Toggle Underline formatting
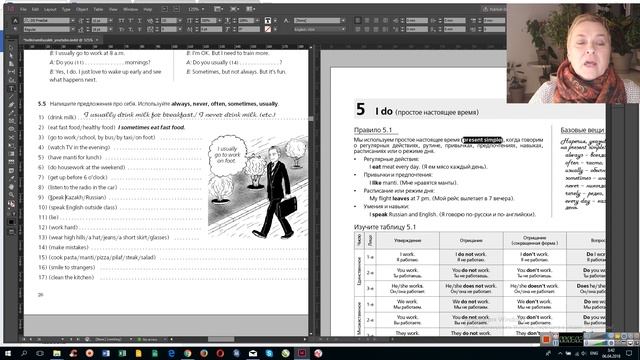640x360 pixels. click(140, 20)
